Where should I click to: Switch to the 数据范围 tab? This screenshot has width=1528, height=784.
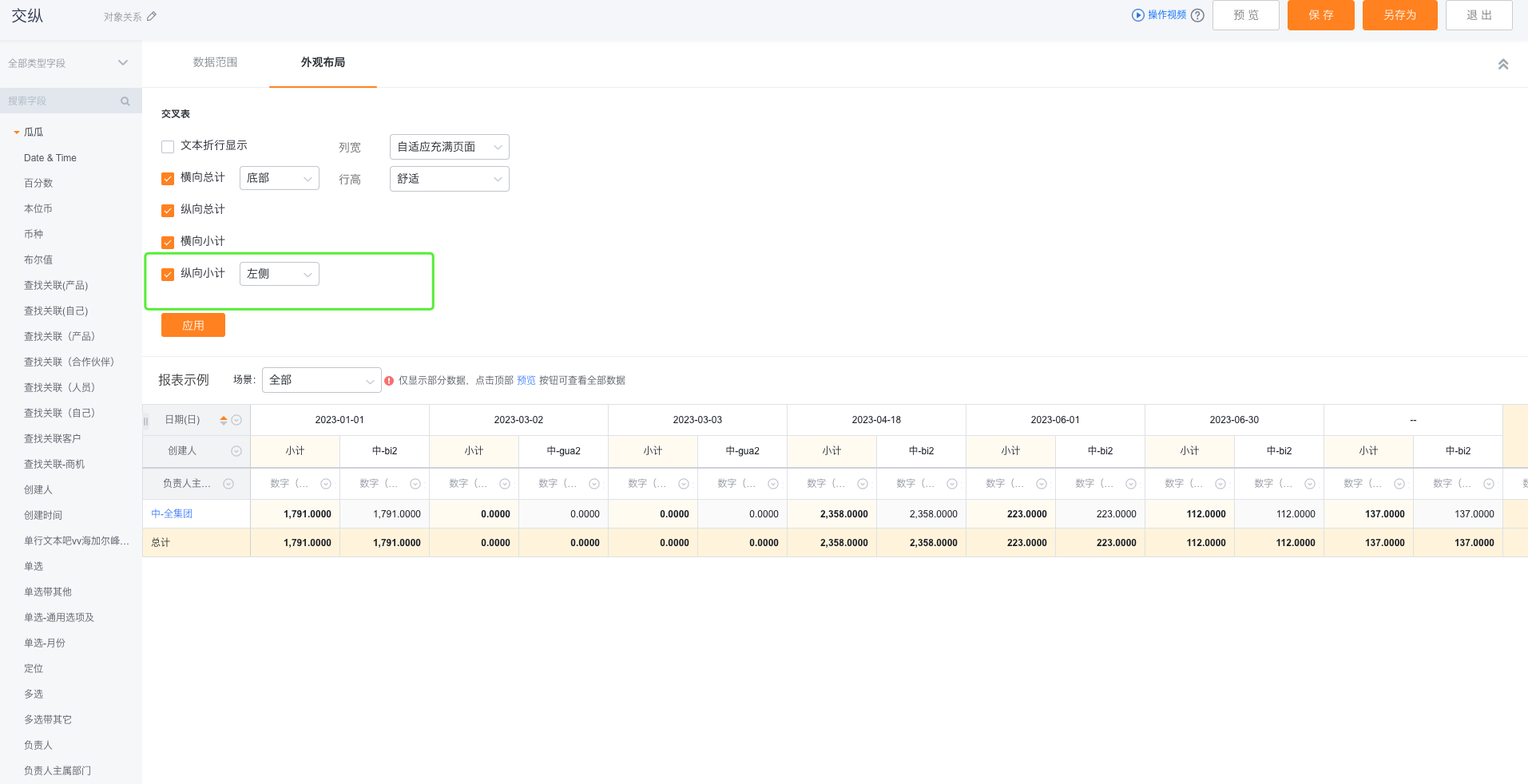[215, 62]
